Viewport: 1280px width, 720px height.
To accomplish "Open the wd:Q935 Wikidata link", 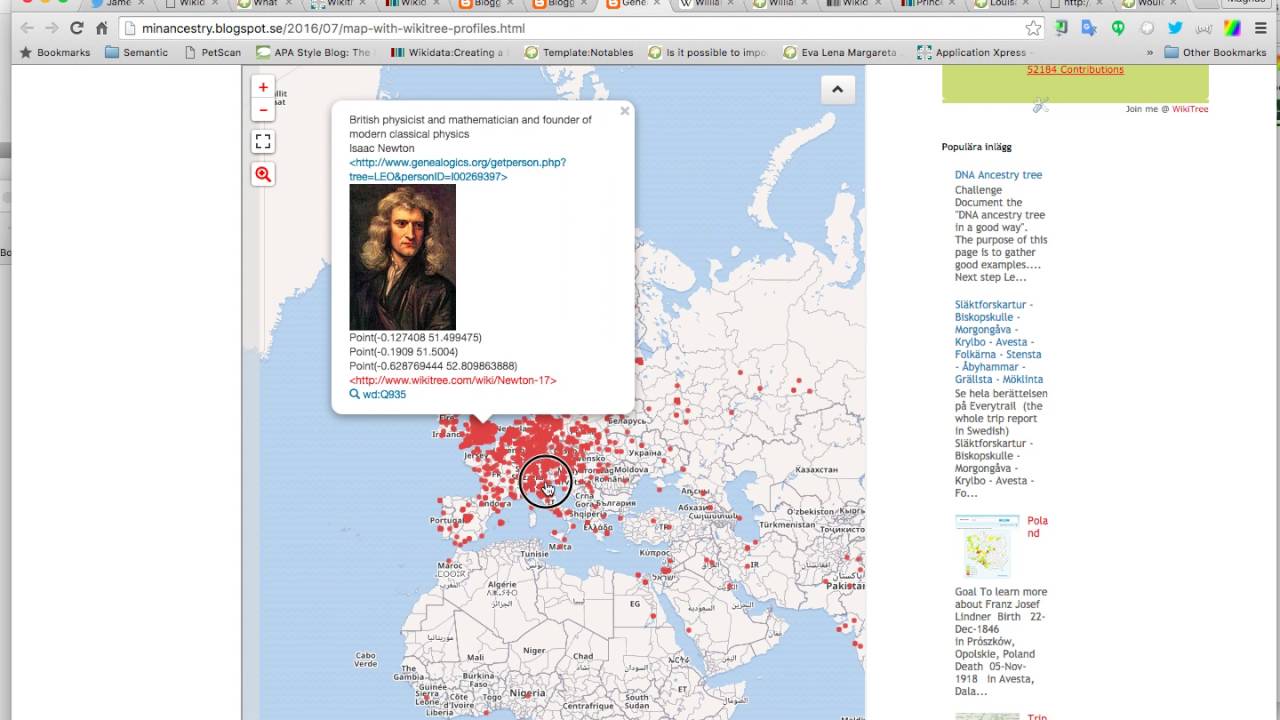I will point(384,394).
